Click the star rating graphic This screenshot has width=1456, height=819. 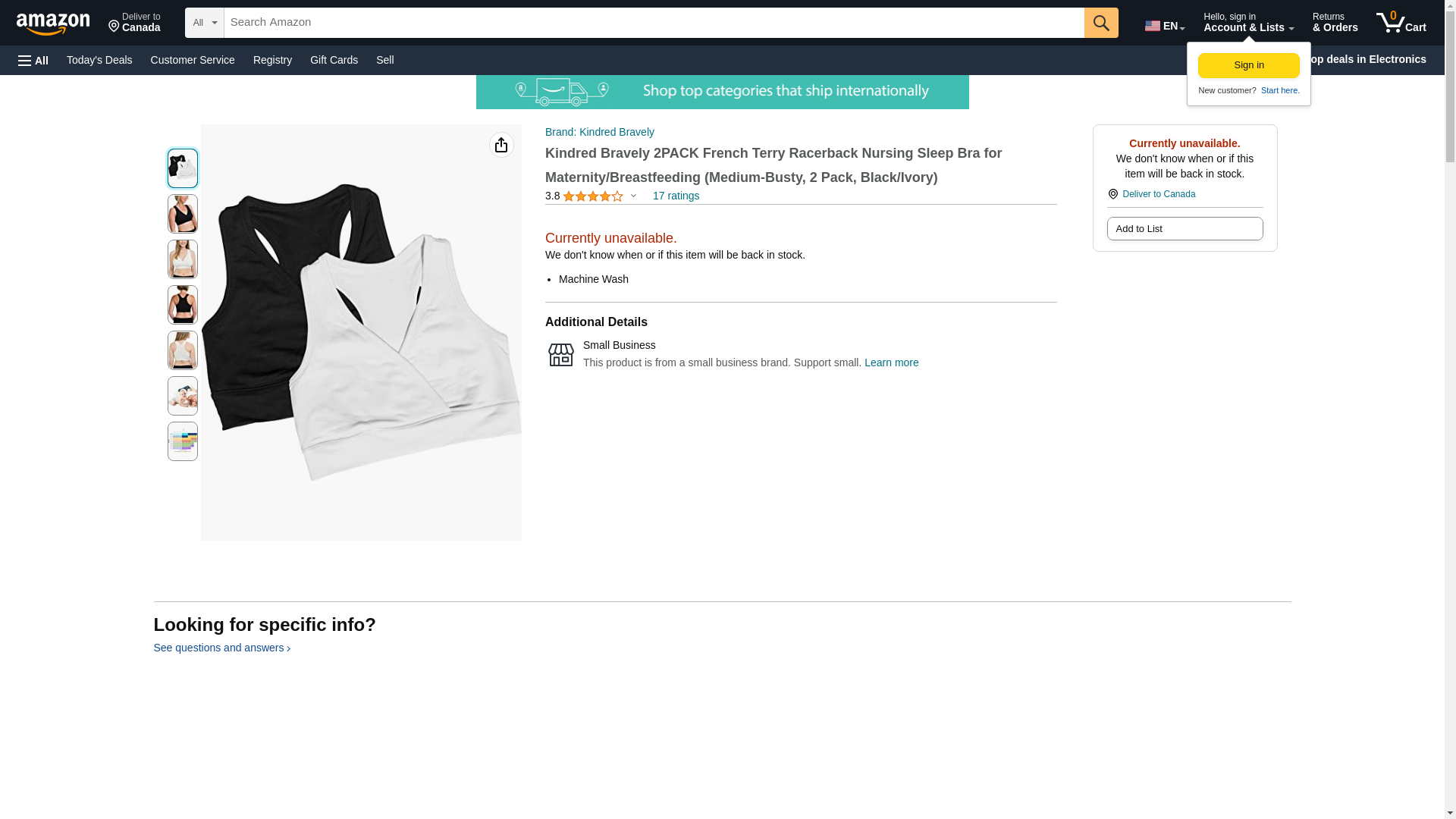pyautogui.click(x=593, y=196)
